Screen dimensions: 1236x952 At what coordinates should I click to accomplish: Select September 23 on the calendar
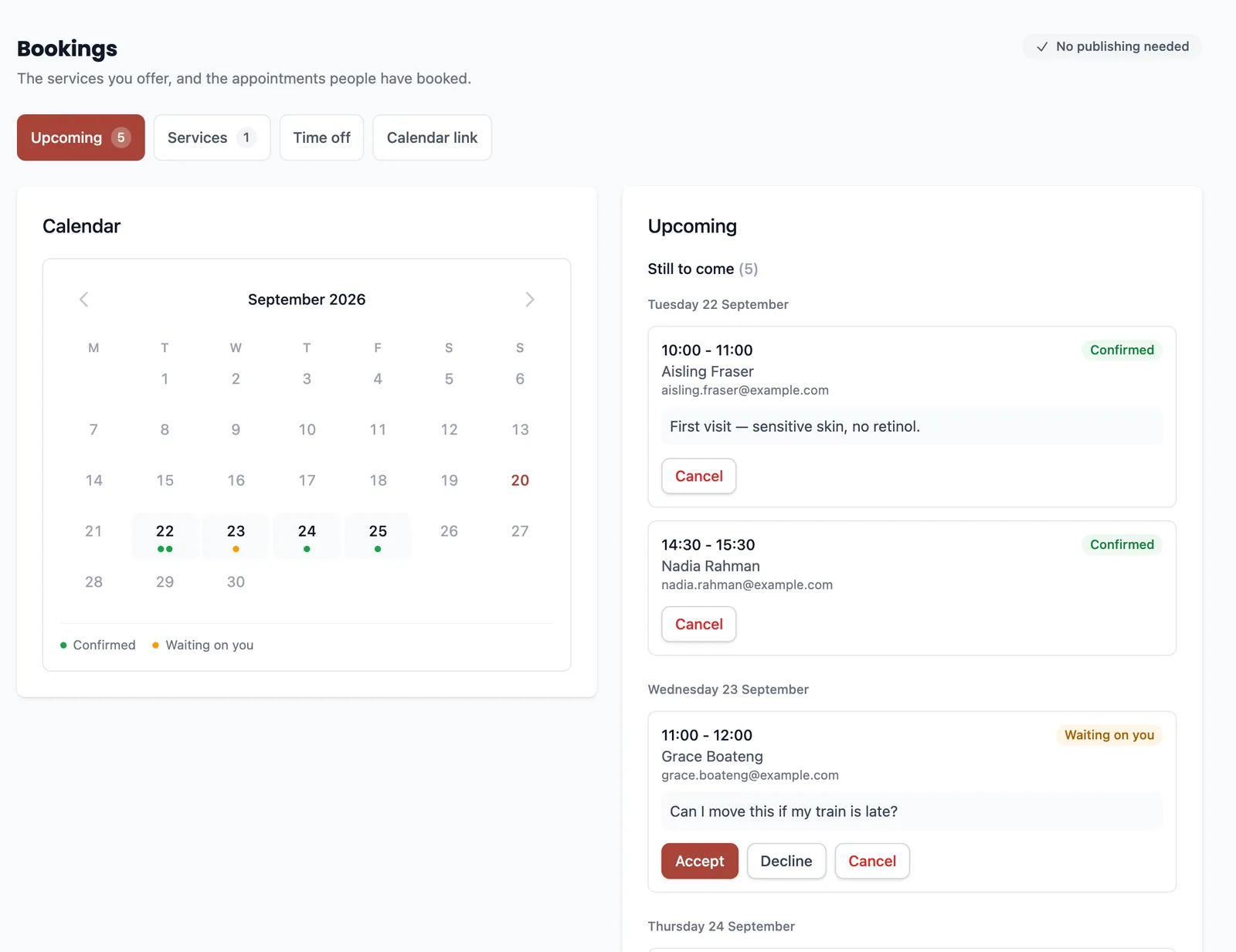click(x=236, y=536)
